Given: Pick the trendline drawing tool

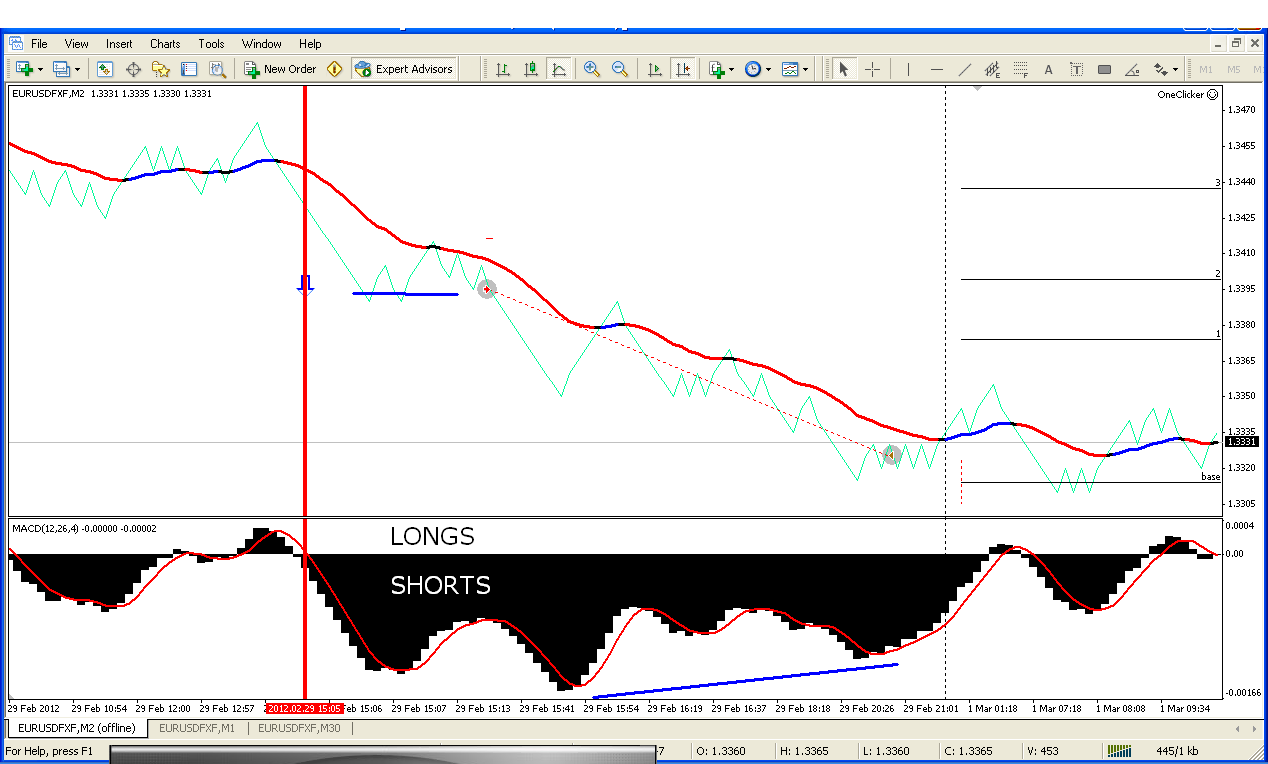Looking at the screenshot, I should coord(965,69).
